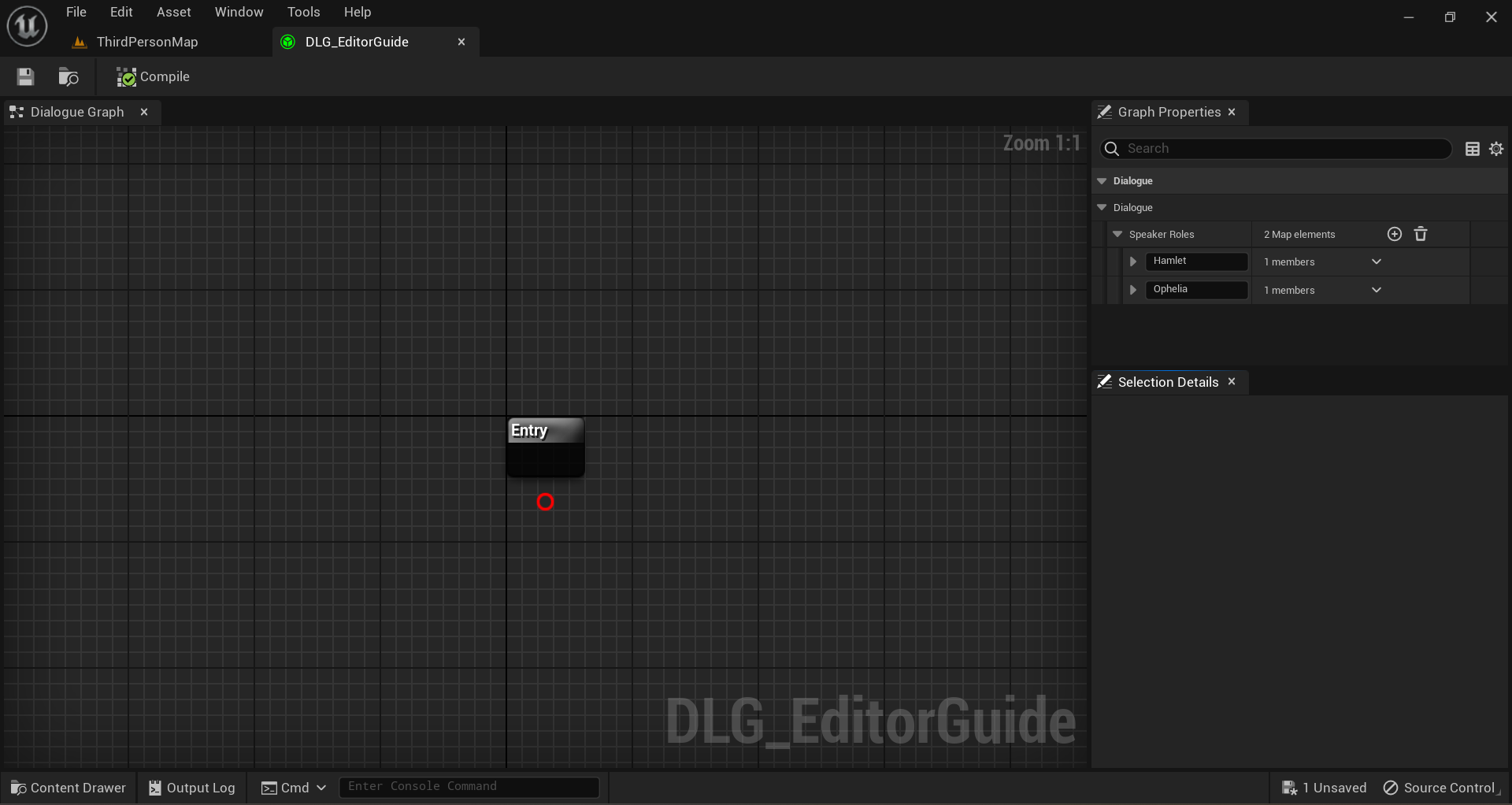Viewport: 1512px width, 805px height.
Task: Expand the Ophelia speaker role
Action: pyautogui.click(x=1133, y=290)
